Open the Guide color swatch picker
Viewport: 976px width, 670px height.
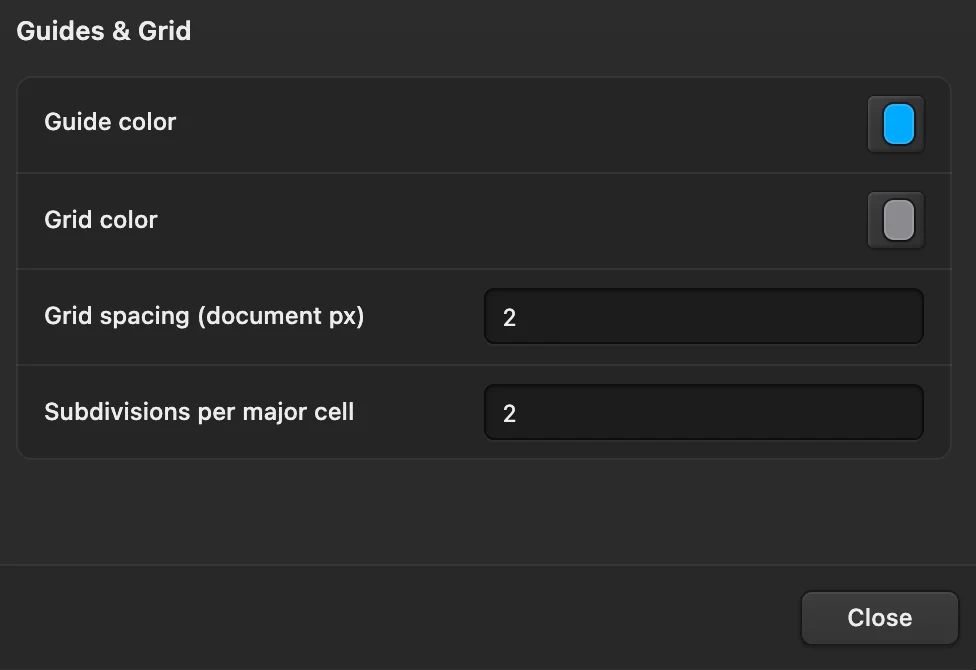pyautogui.click(x=896, y=124)
